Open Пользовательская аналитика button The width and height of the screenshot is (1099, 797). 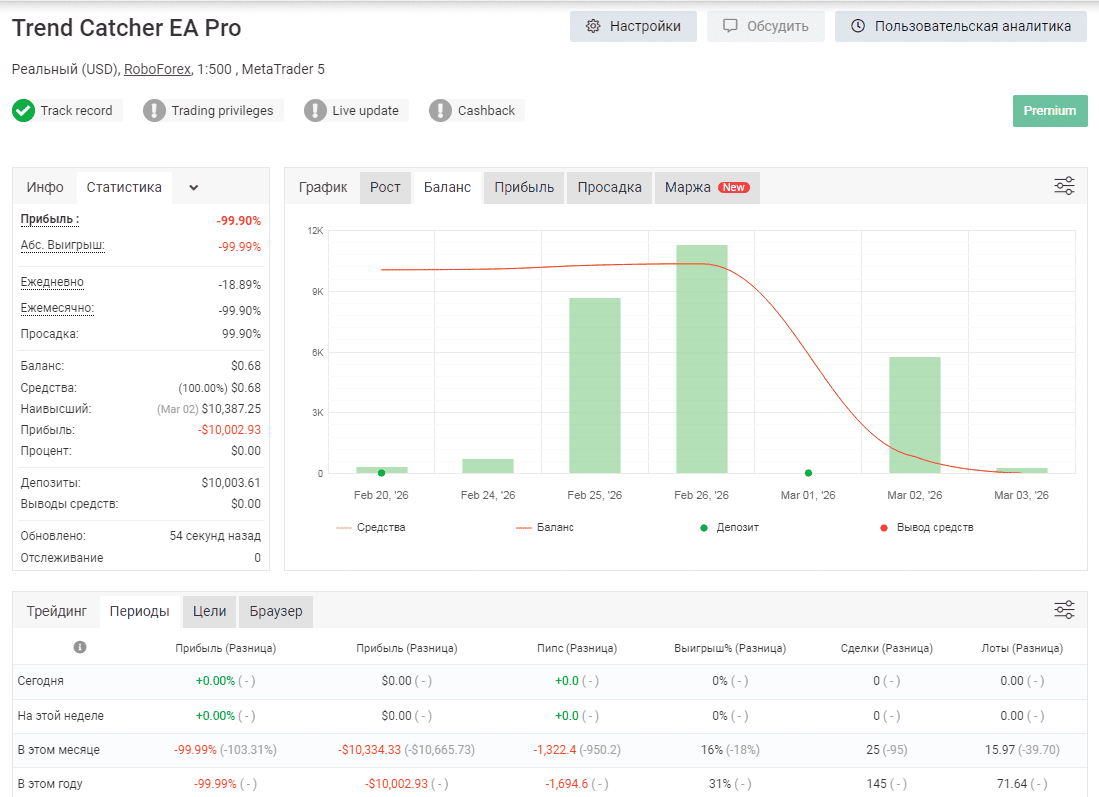point(960,27)
